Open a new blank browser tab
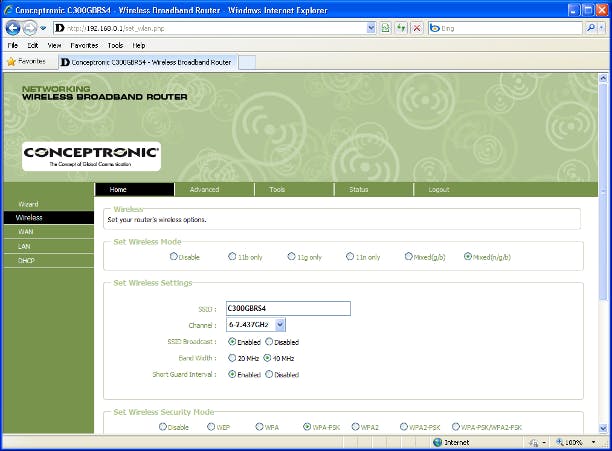The image size is (612, 451). pyautogui.click(x=247, y=62)
